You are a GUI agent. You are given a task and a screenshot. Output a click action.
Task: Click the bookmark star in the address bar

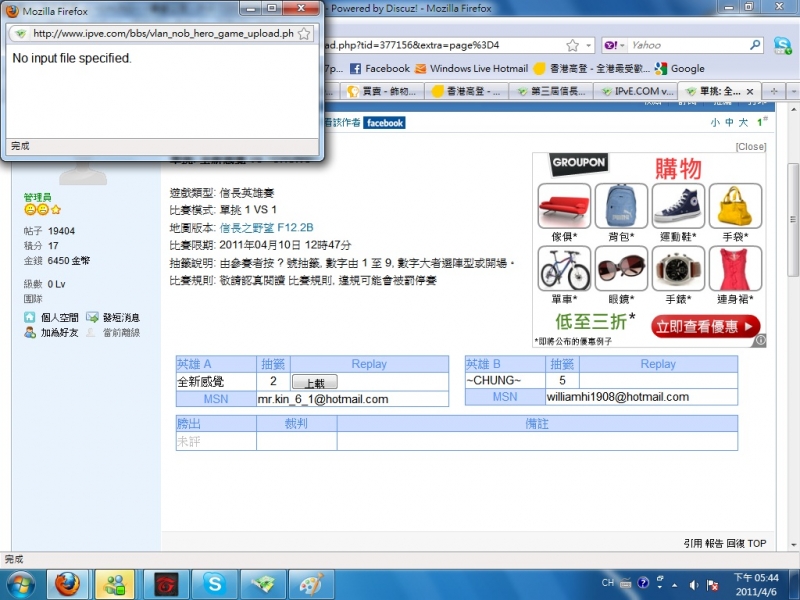point(572,45)
